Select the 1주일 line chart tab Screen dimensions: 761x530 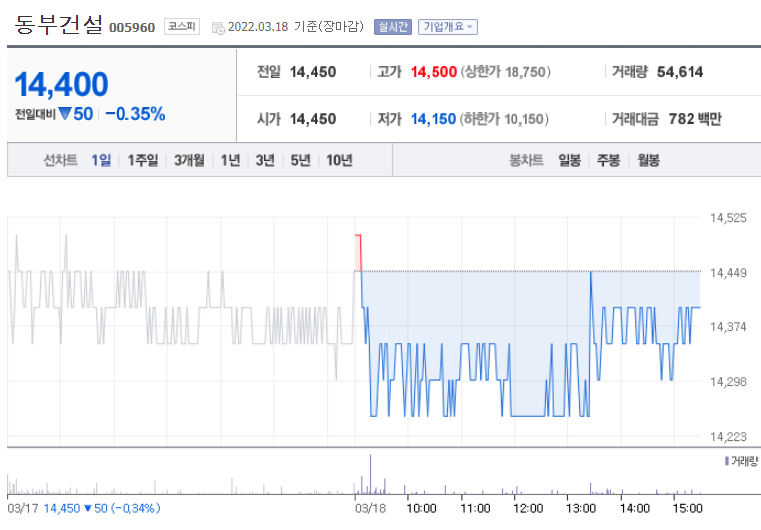[x=143, y=160]
